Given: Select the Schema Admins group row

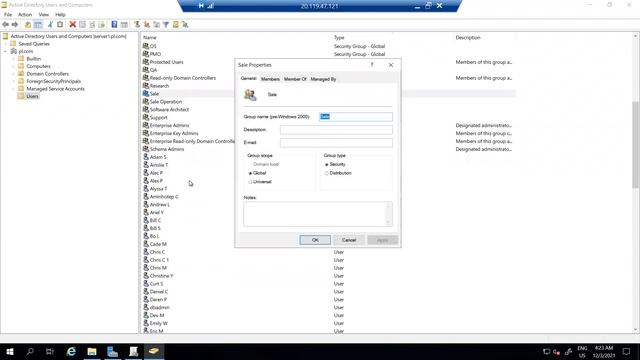Looking at the screenshot, I should click(x=167, y=149).
